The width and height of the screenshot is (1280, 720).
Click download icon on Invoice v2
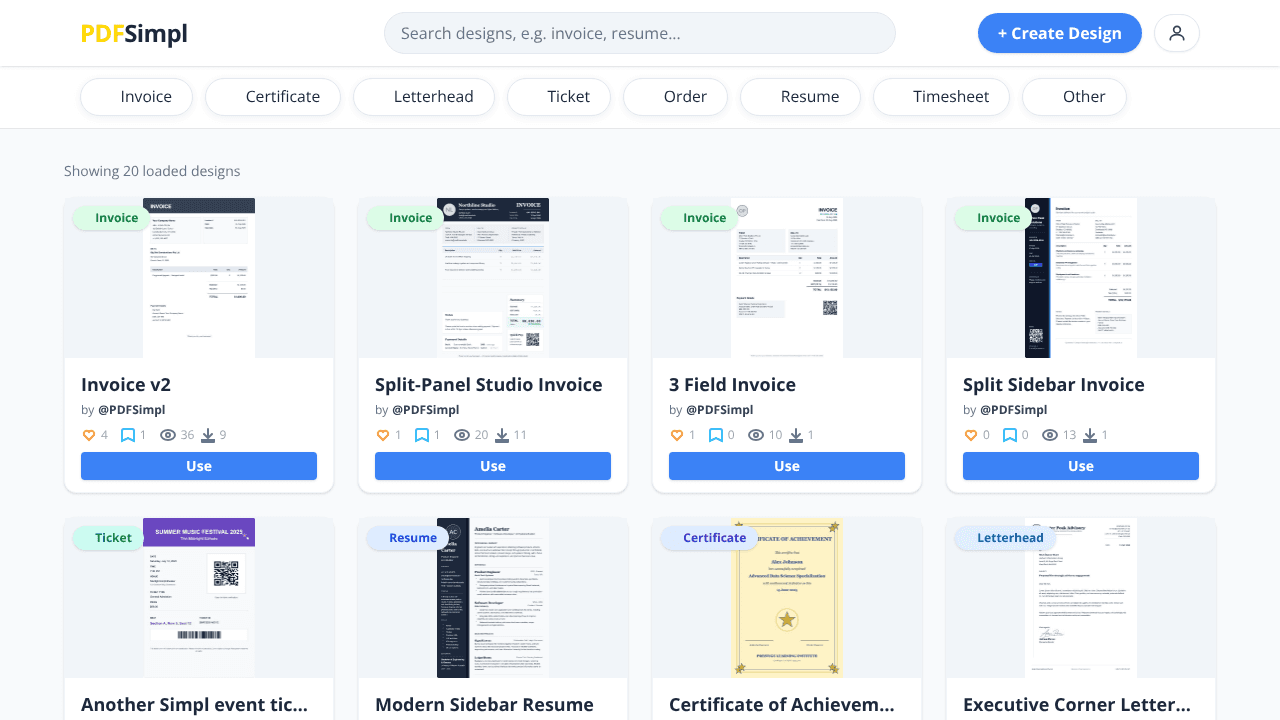click(208, 435)
